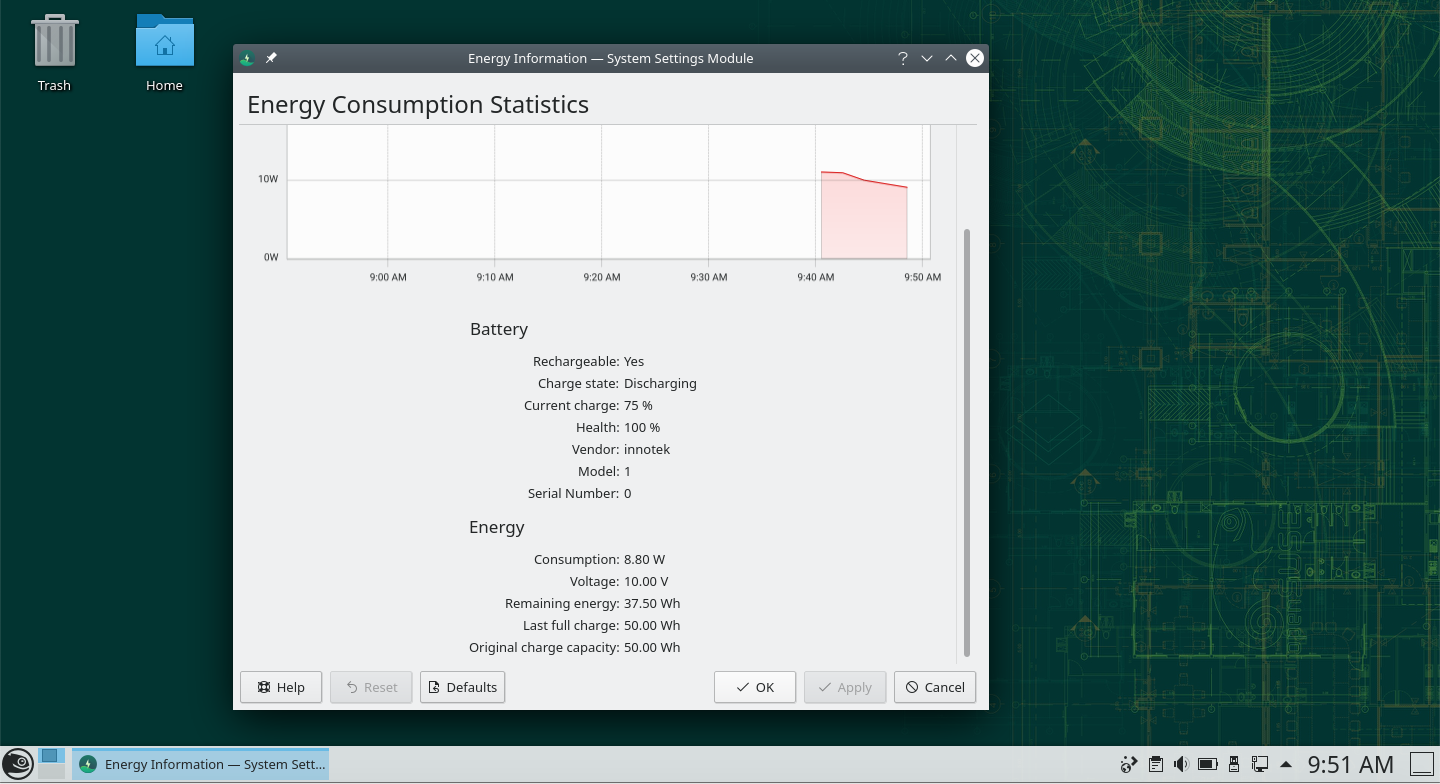The width and height of the screenshot is (1440, 784).
Task: Click the question mark help title button
Action: point(903,58)
